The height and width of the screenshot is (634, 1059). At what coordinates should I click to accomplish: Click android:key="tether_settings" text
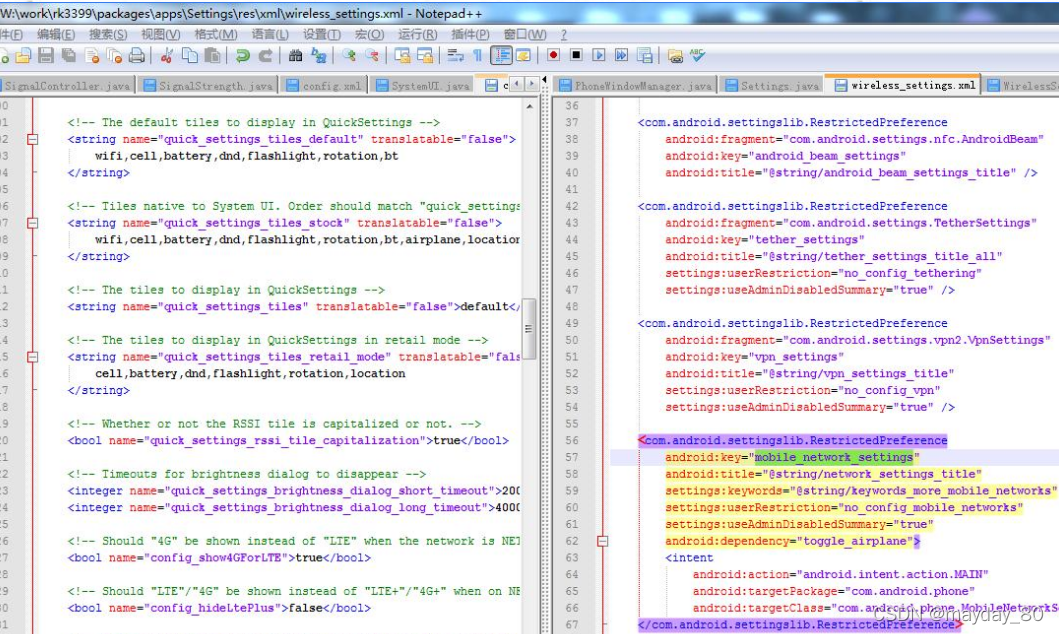point(765,240)
